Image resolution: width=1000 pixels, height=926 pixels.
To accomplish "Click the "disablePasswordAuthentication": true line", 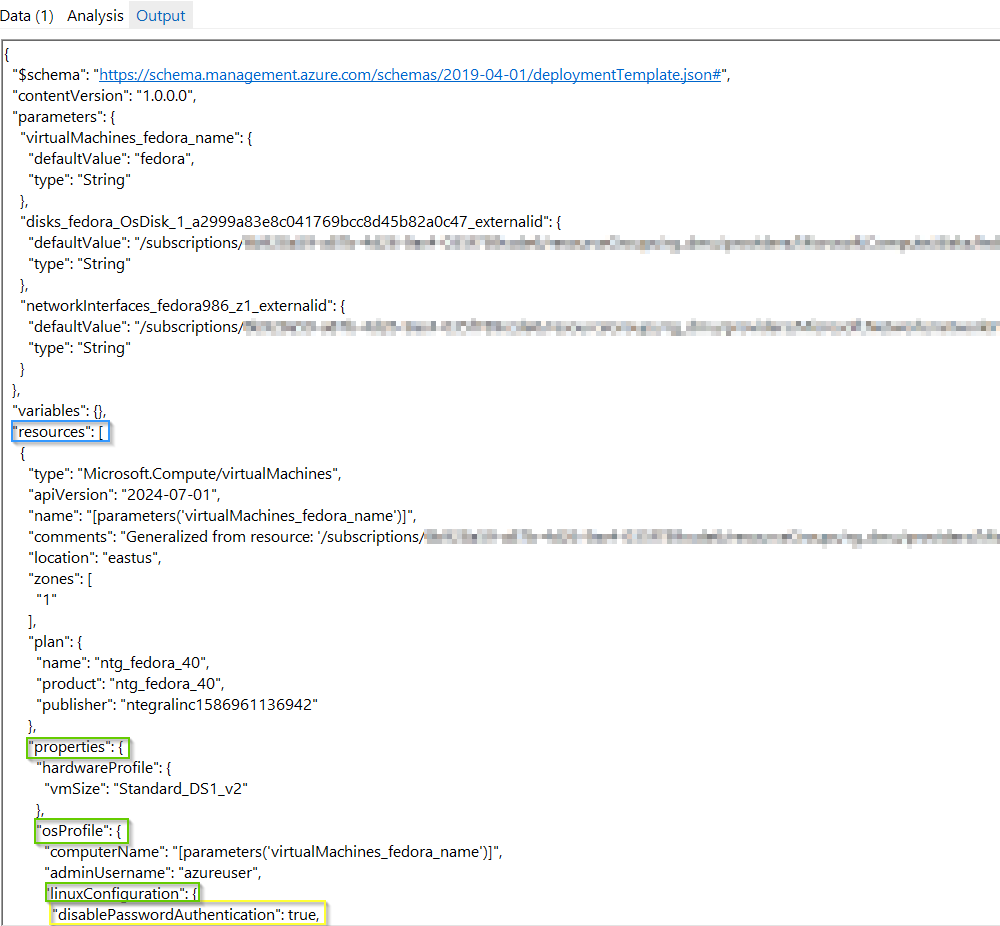I will click(x=188, y=915).
